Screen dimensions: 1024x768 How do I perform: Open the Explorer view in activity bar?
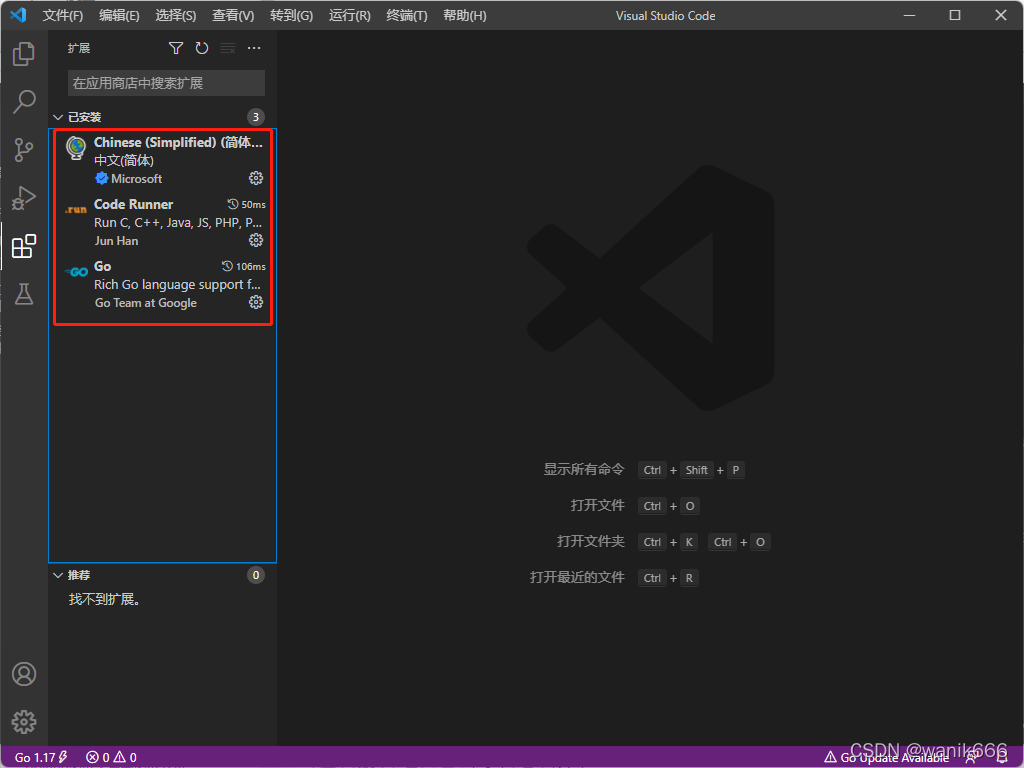pos(24,54)
